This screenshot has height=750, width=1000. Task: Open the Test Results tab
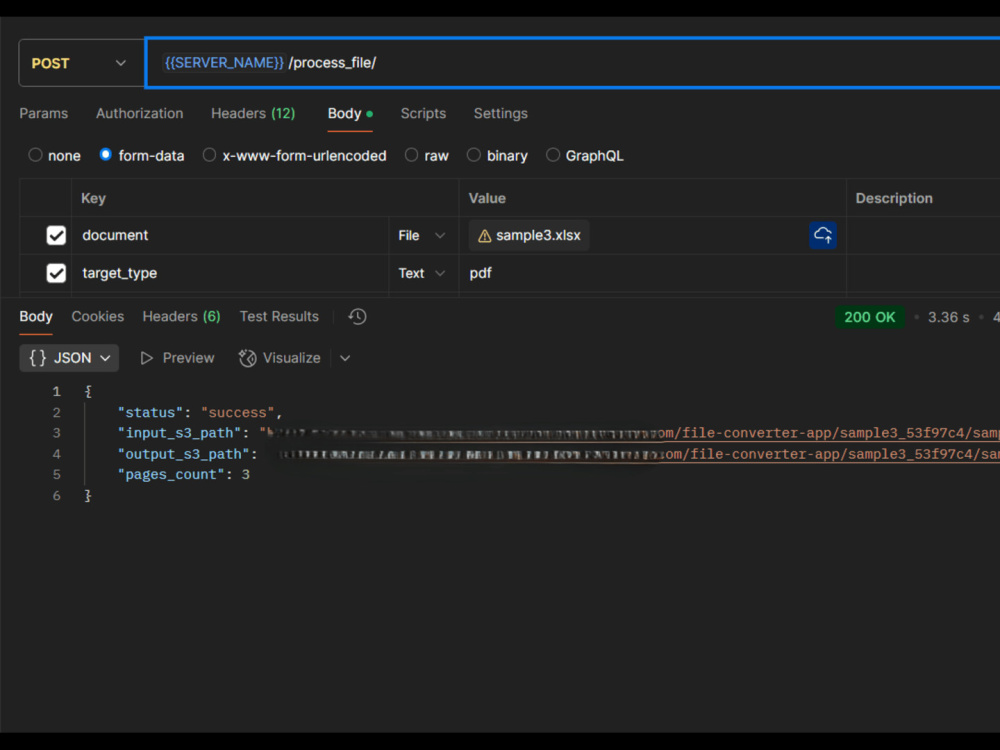coord(279,316)
